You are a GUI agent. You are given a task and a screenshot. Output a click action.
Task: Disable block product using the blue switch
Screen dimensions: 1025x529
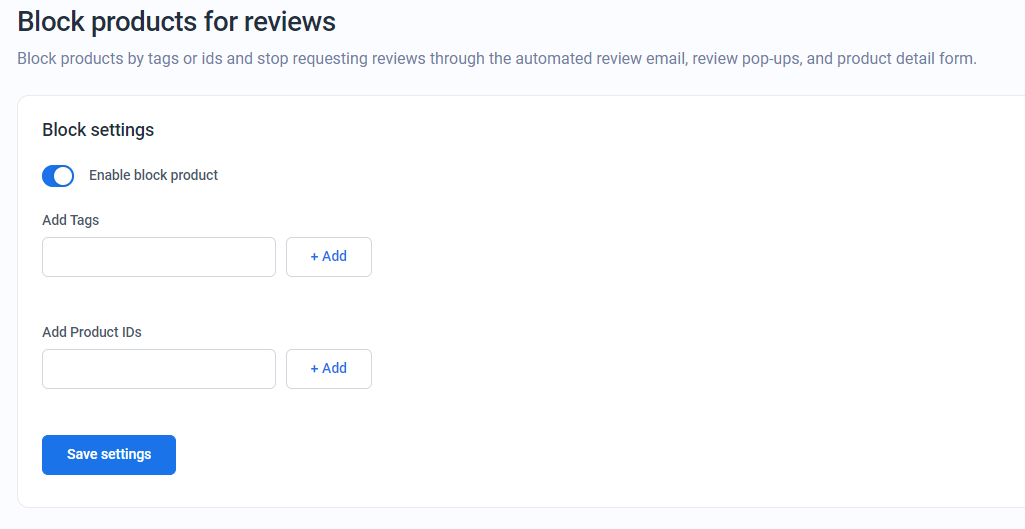58,176
